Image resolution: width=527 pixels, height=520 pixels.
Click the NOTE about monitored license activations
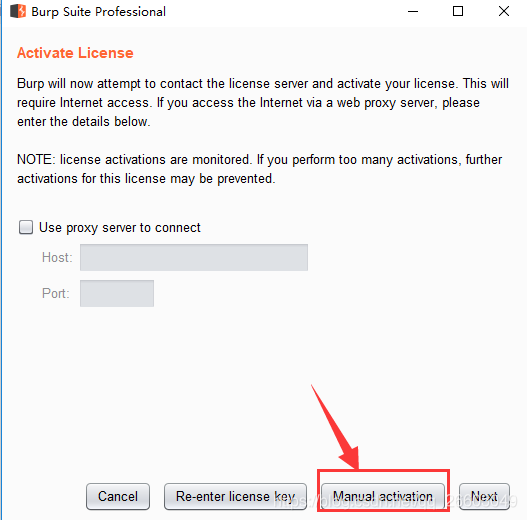[259, 169]
